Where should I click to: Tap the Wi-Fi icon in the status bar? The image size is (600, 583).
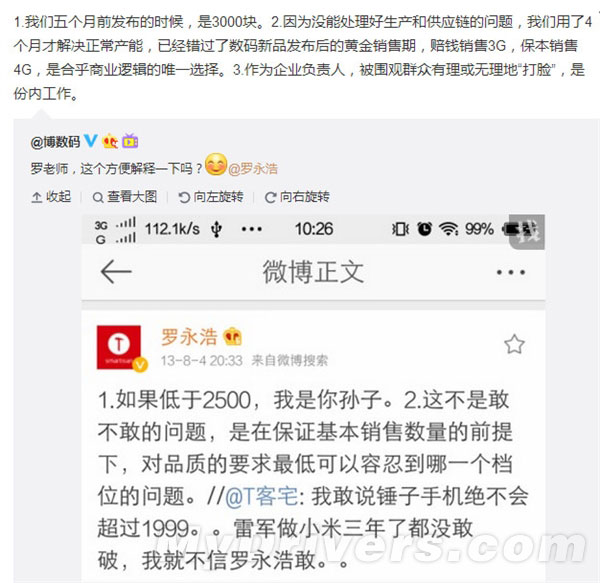[x=448, y=229]
